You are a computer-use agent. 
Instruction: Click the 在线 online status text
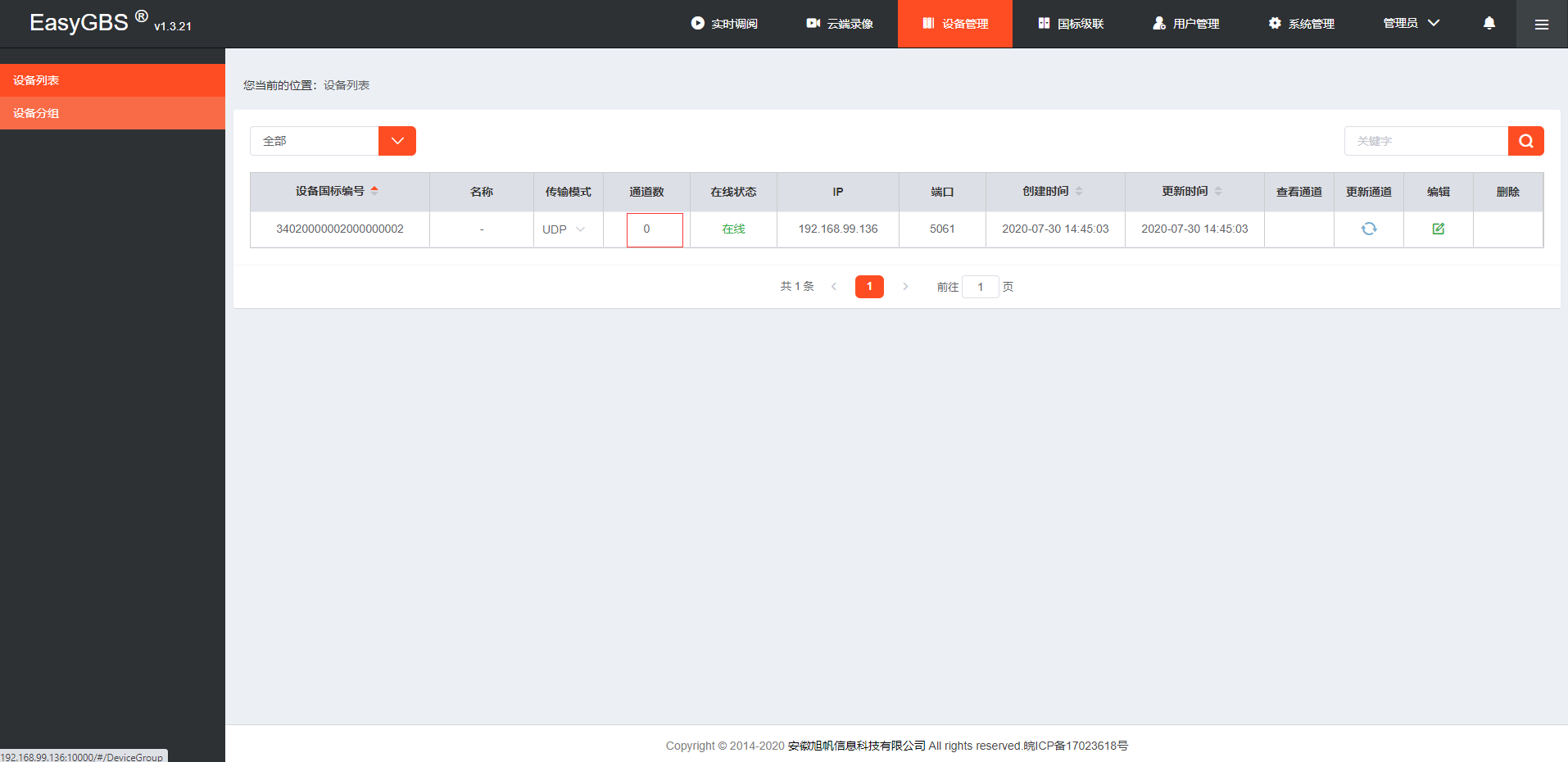click(x=733, y=229)
